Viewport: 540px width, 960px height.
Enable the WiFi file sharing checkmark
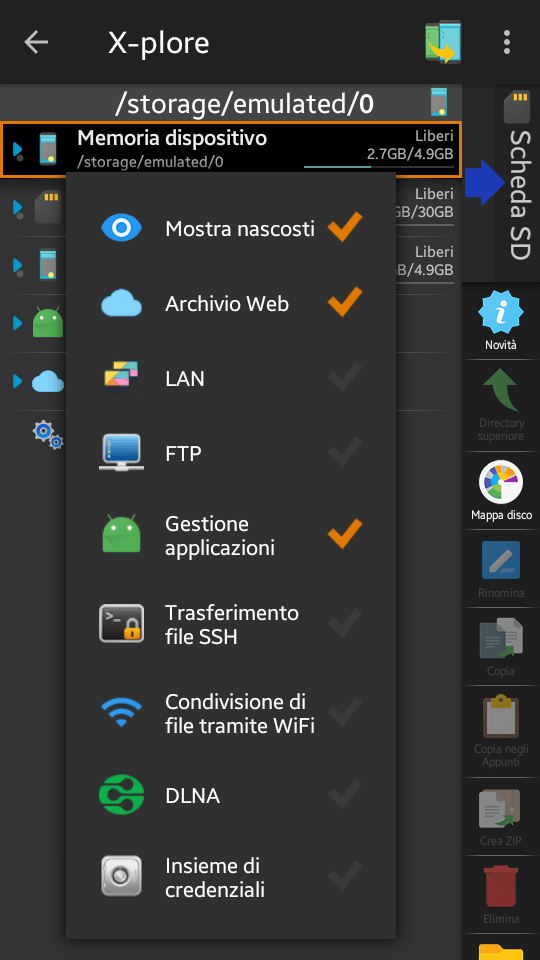pos(345,713)
